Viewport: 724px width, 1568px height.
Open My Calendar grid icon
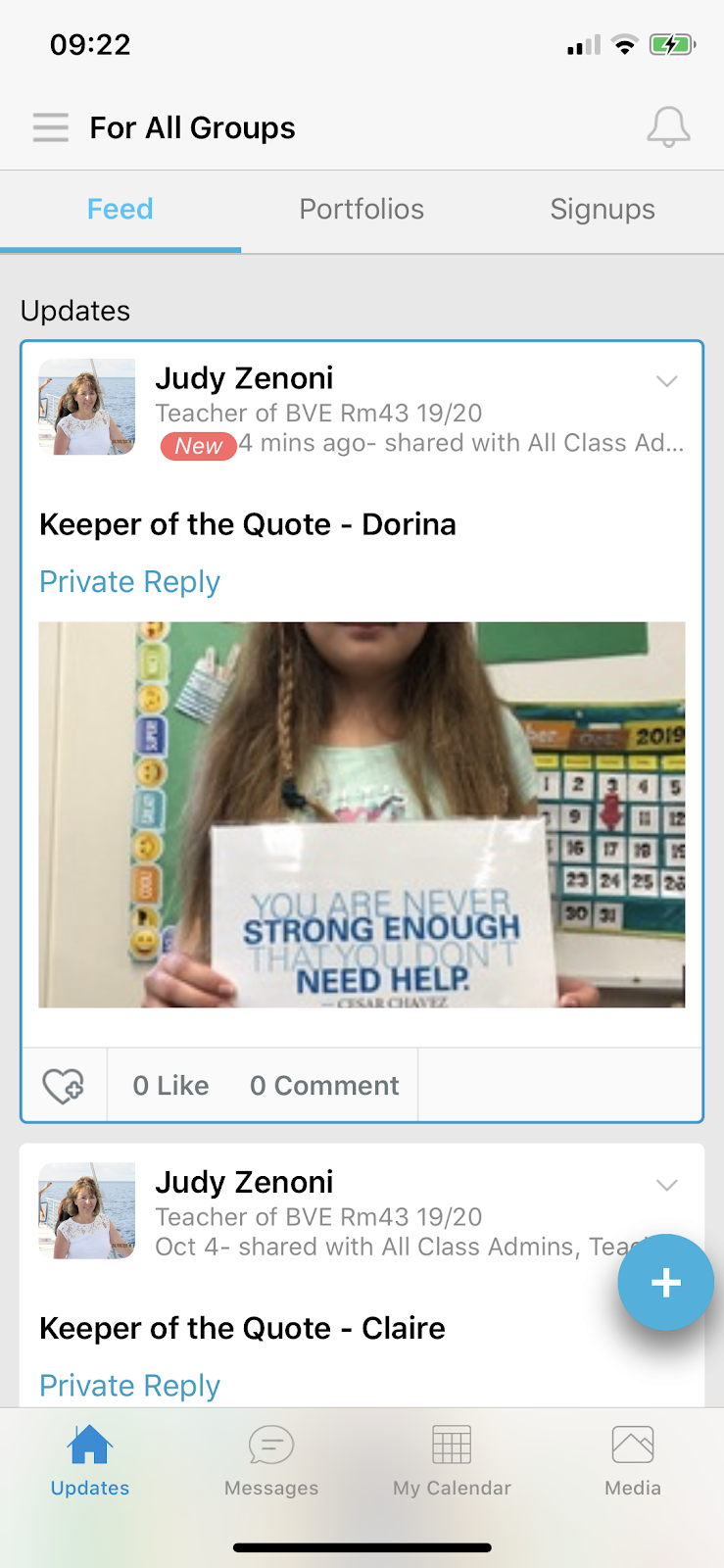[452, 1444]
